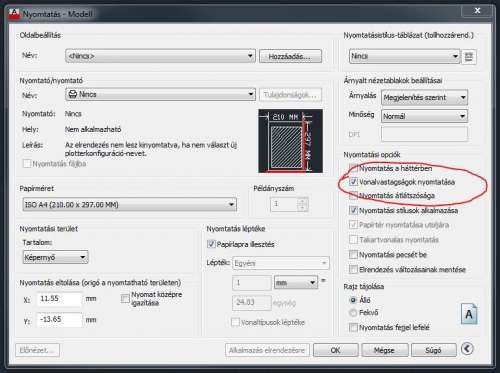Enable Nyomtatási pecsét be checkbox
This screenshot has height=373, width=500.
pos(353,255)
